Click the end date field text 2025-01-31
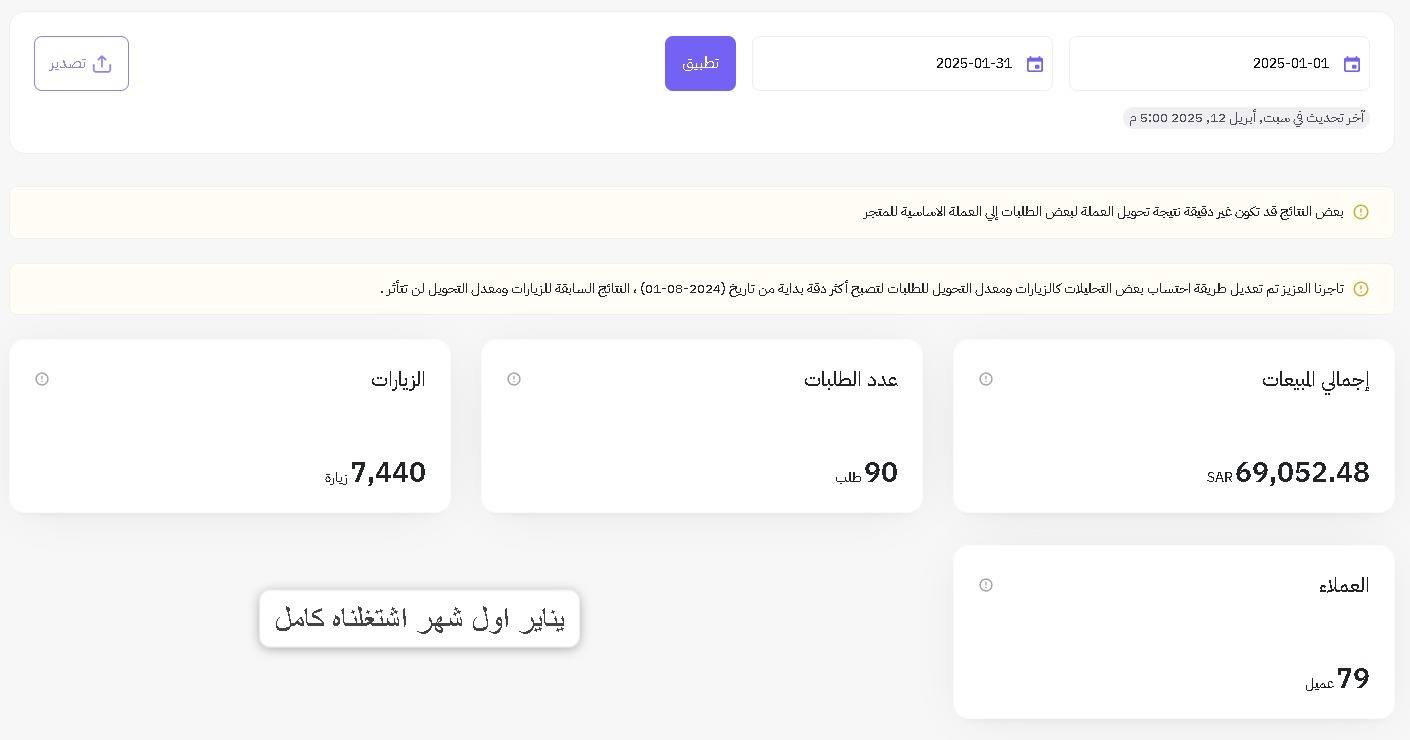Image resolution: width=1410 pixels, height=740 pixels. pos(973,64)
